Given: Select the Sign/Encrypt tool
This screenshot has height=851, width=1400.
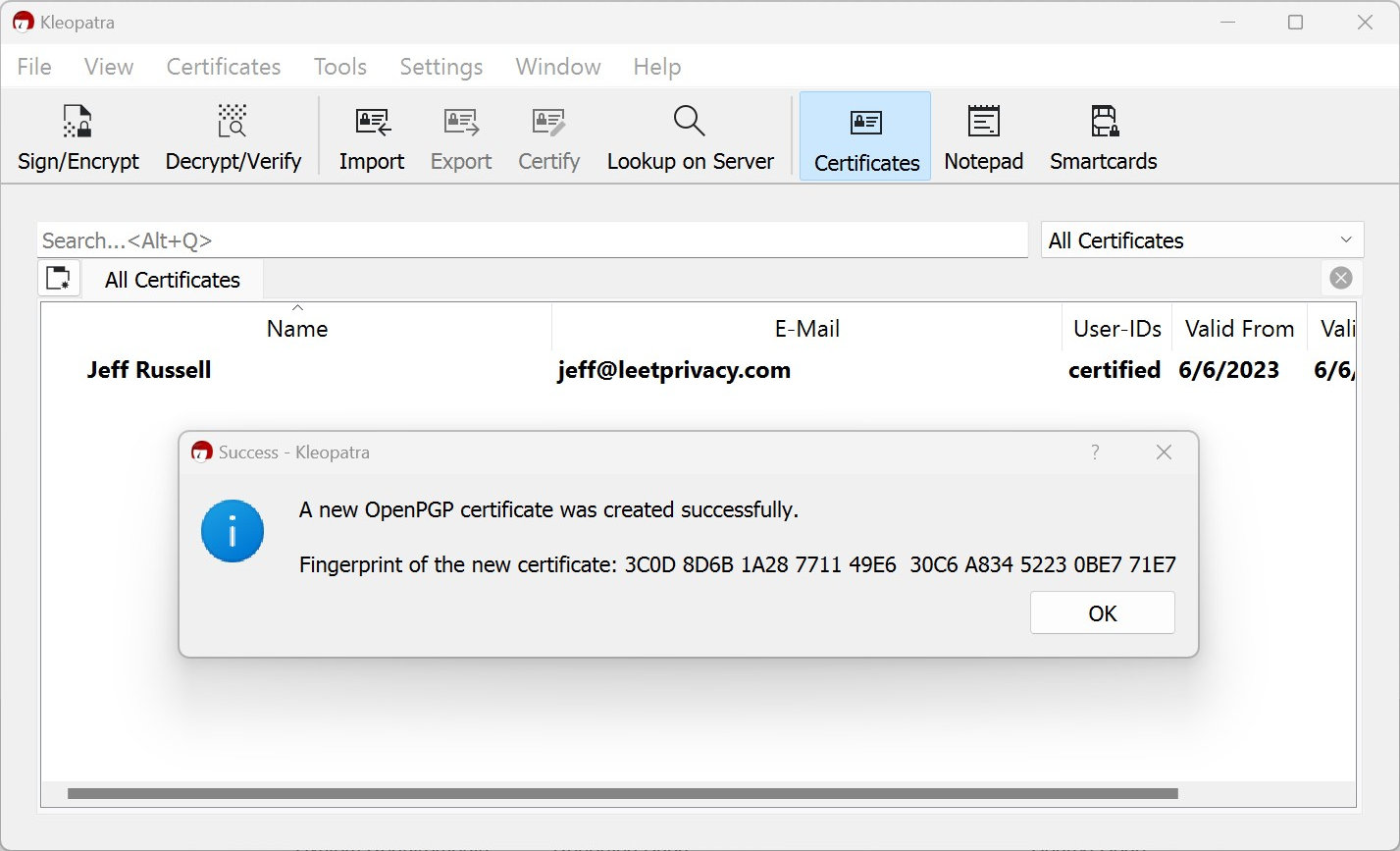Looking at the screenshot, I should (78, 136).
